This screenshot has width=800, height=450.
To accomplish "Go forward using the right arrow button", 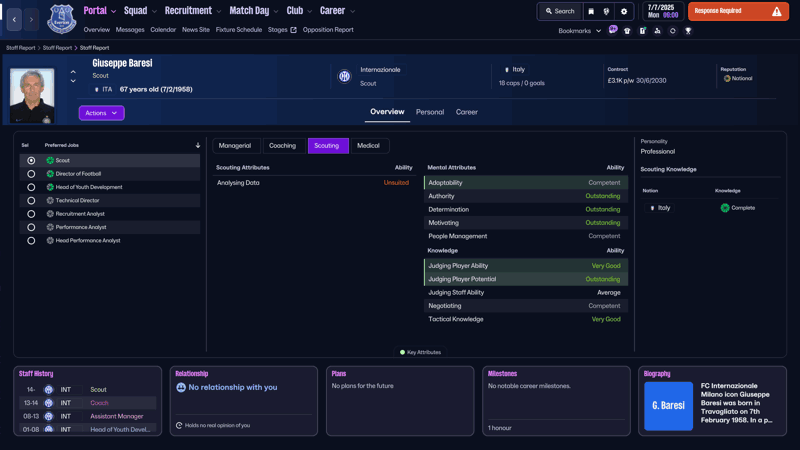I will point(31,19).
